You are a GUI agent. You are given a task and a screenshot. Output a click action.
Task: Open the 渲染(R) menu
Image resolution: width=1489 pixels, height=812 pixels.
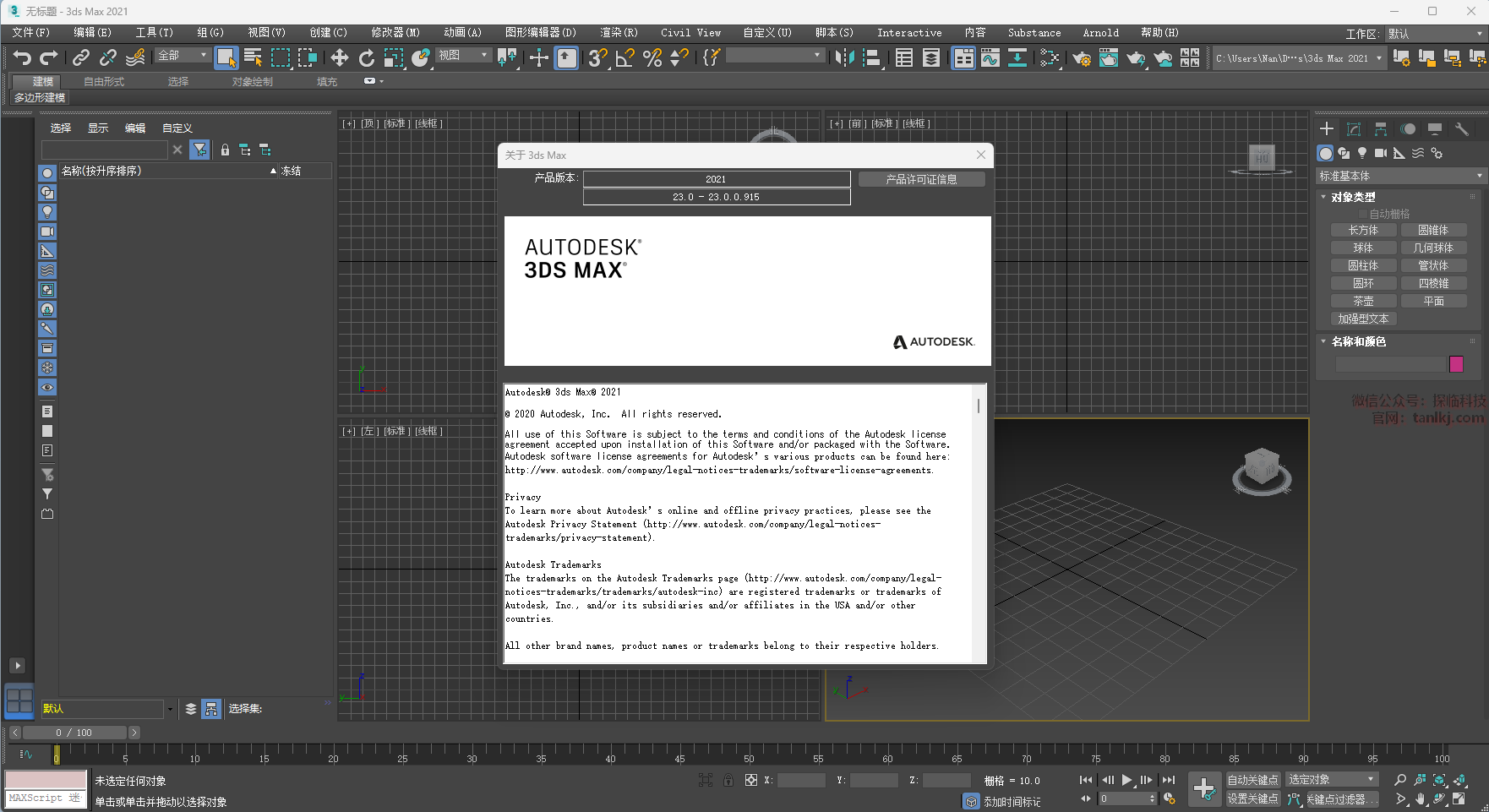click(619, 32)
